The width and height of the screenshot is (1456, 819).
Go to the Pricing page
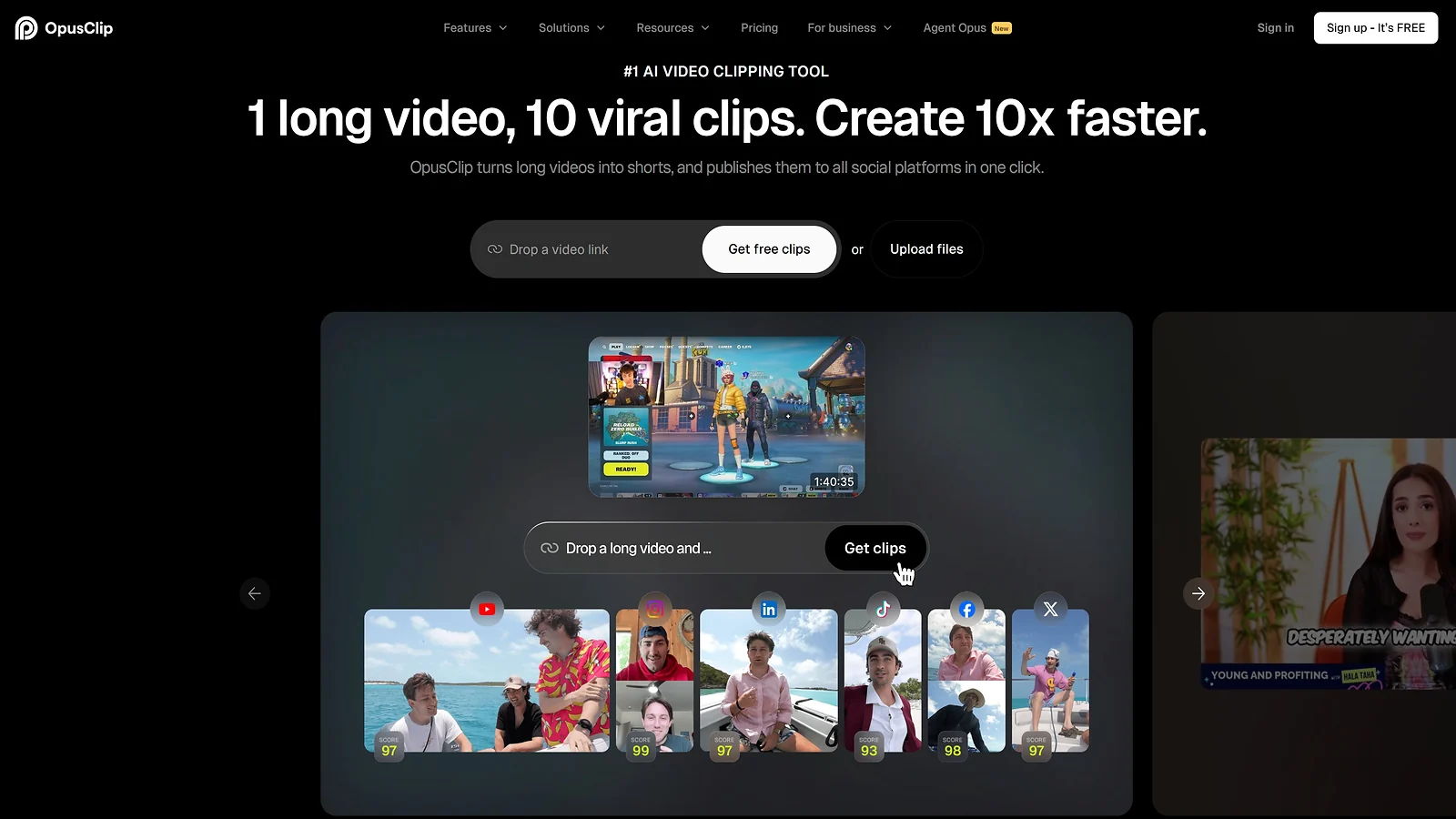tap(759, 28)
